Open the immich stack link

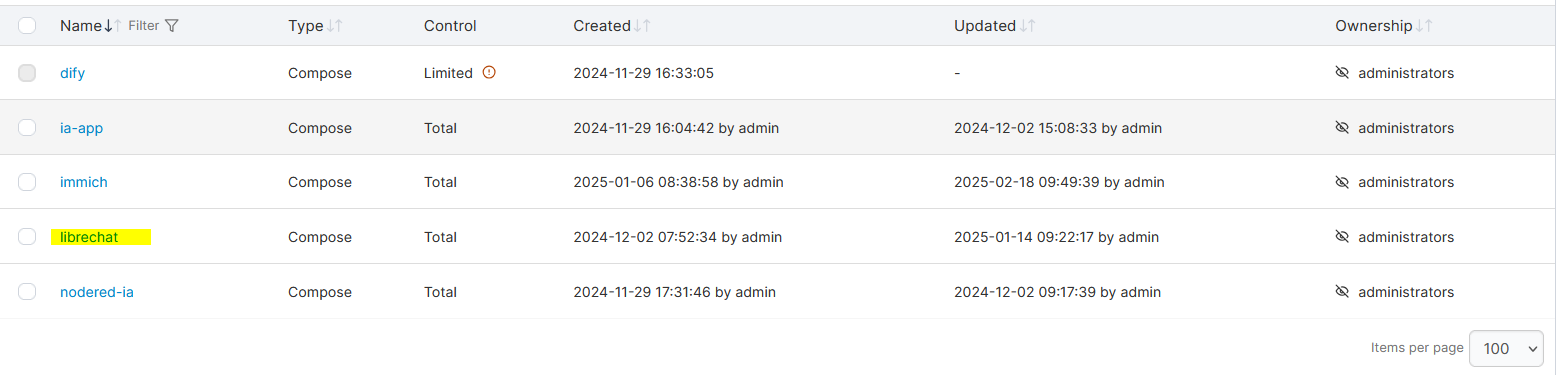[84, 182]
